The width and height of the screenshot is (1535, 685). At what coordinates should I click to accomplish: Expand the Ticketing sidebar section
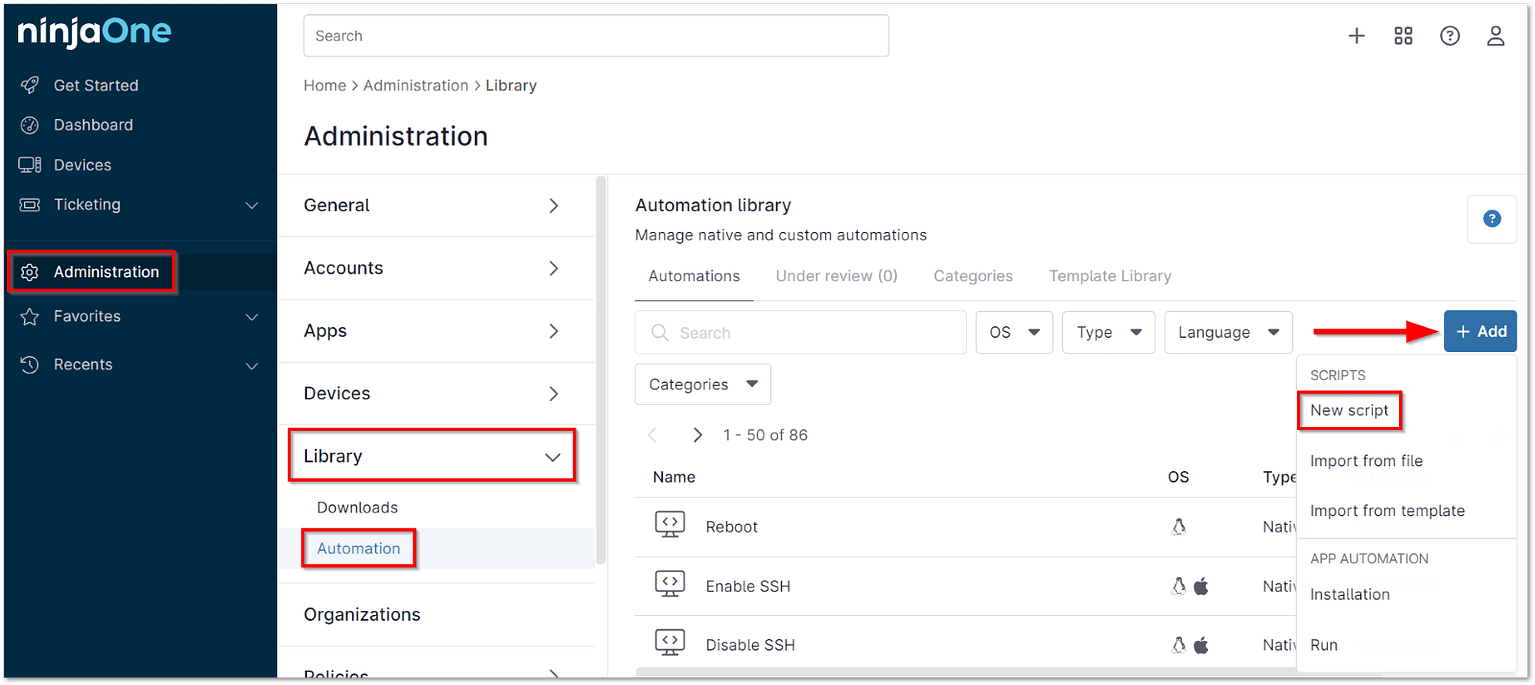251,205
